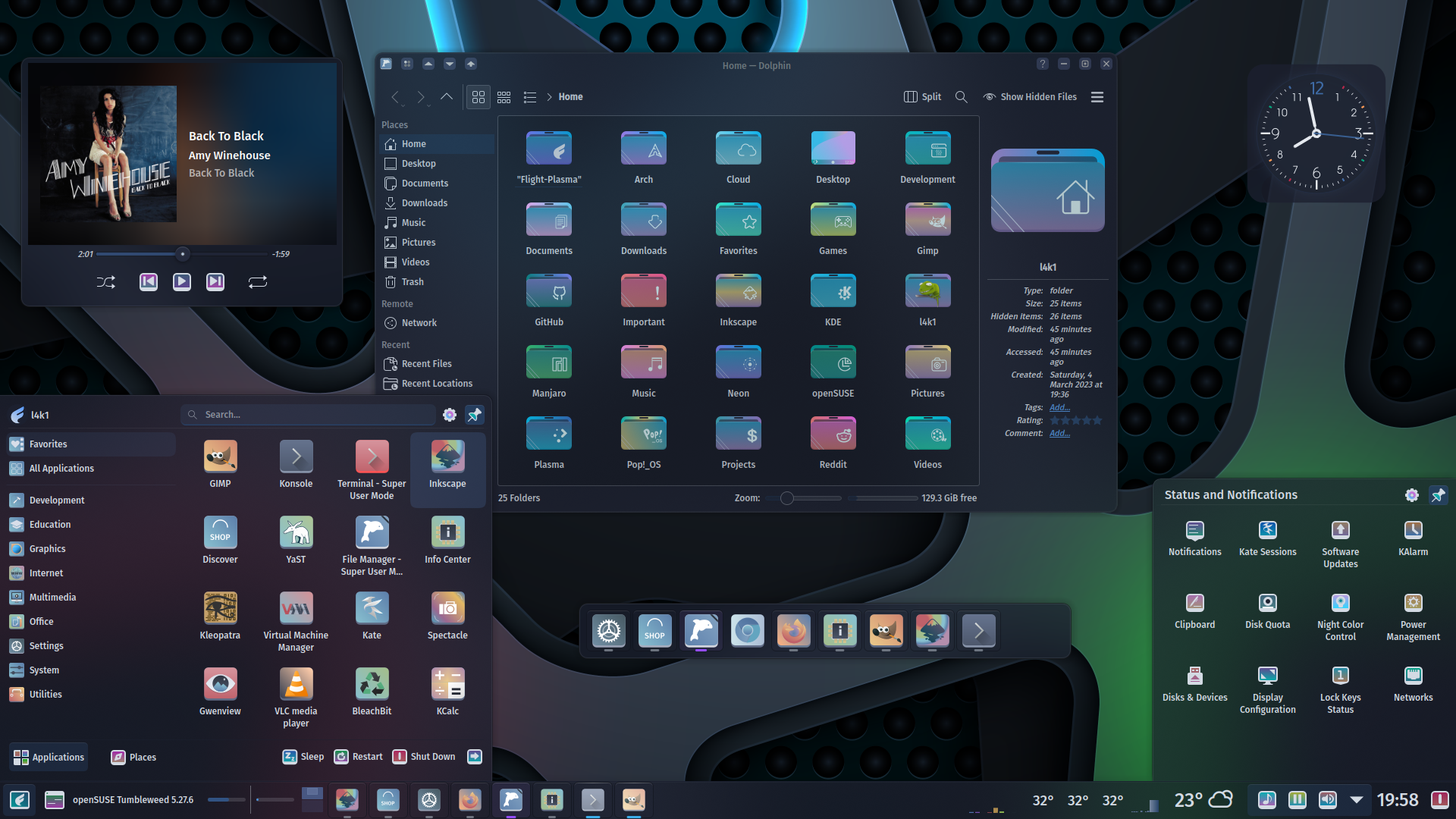
Task: Switch Dolphin to compact view mode
Action: pos(504,97)
